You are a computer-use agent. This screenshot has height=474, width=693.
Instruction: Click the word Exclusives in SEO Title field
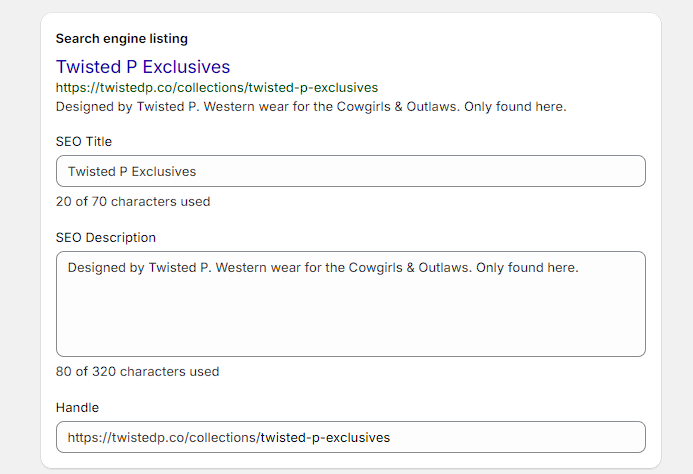(x=162, y=172)
